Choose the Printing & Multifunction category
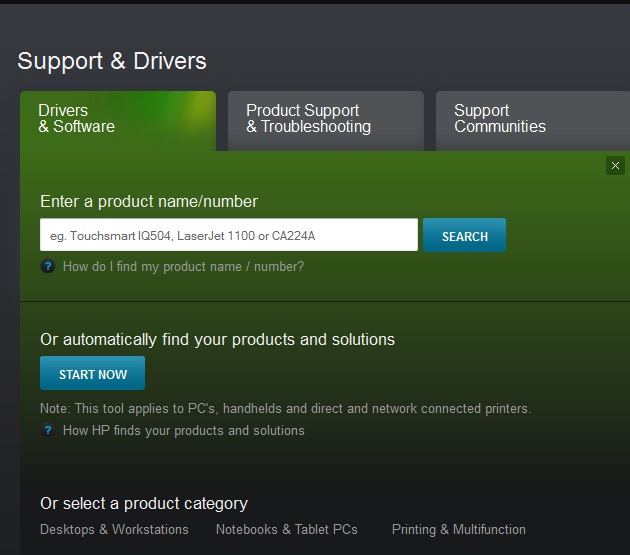 (458, 530)
